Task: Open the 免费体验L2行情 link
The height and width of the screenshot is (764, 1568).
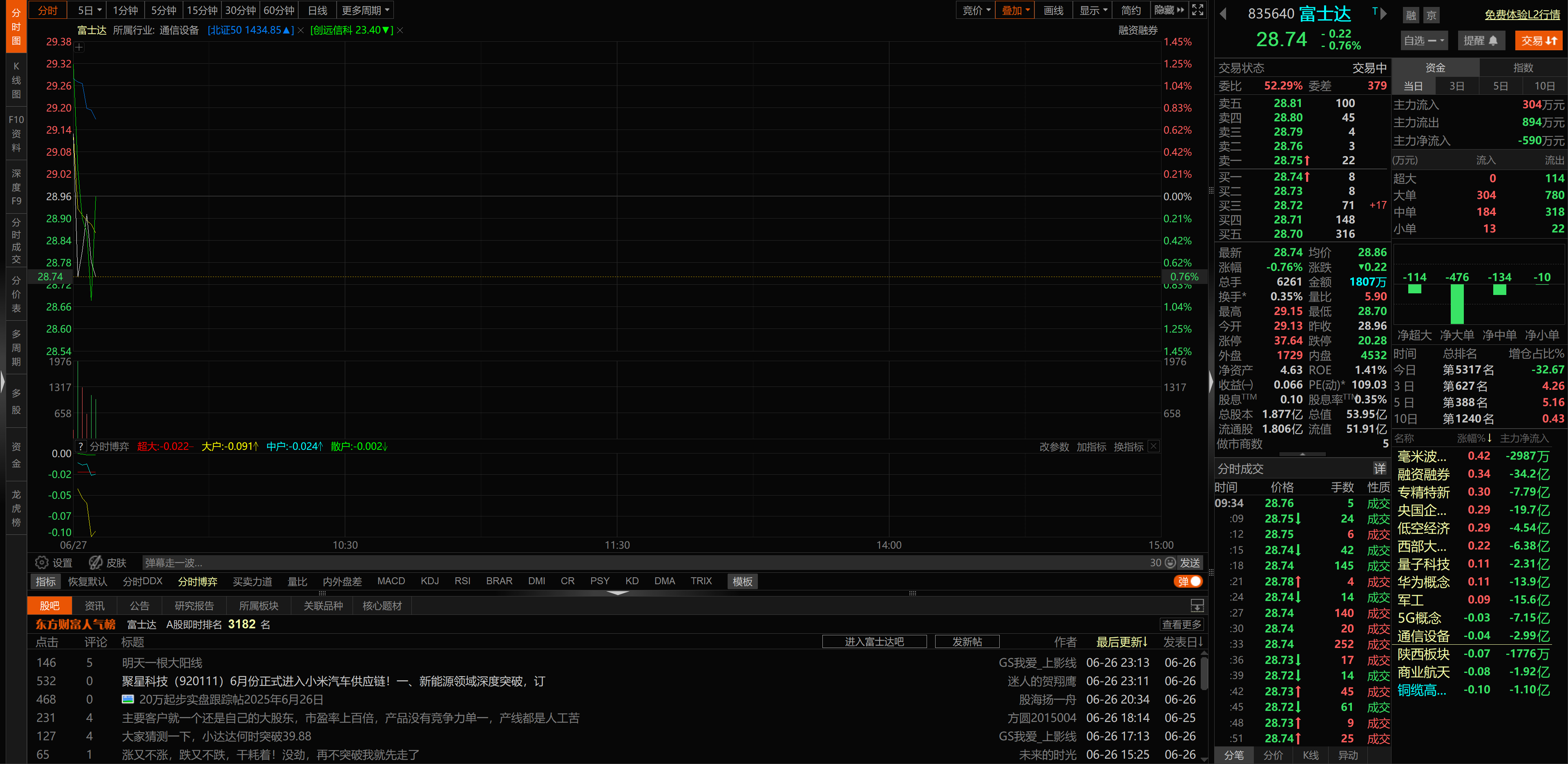Action: pyautogui.click(x=1522, y=15)
